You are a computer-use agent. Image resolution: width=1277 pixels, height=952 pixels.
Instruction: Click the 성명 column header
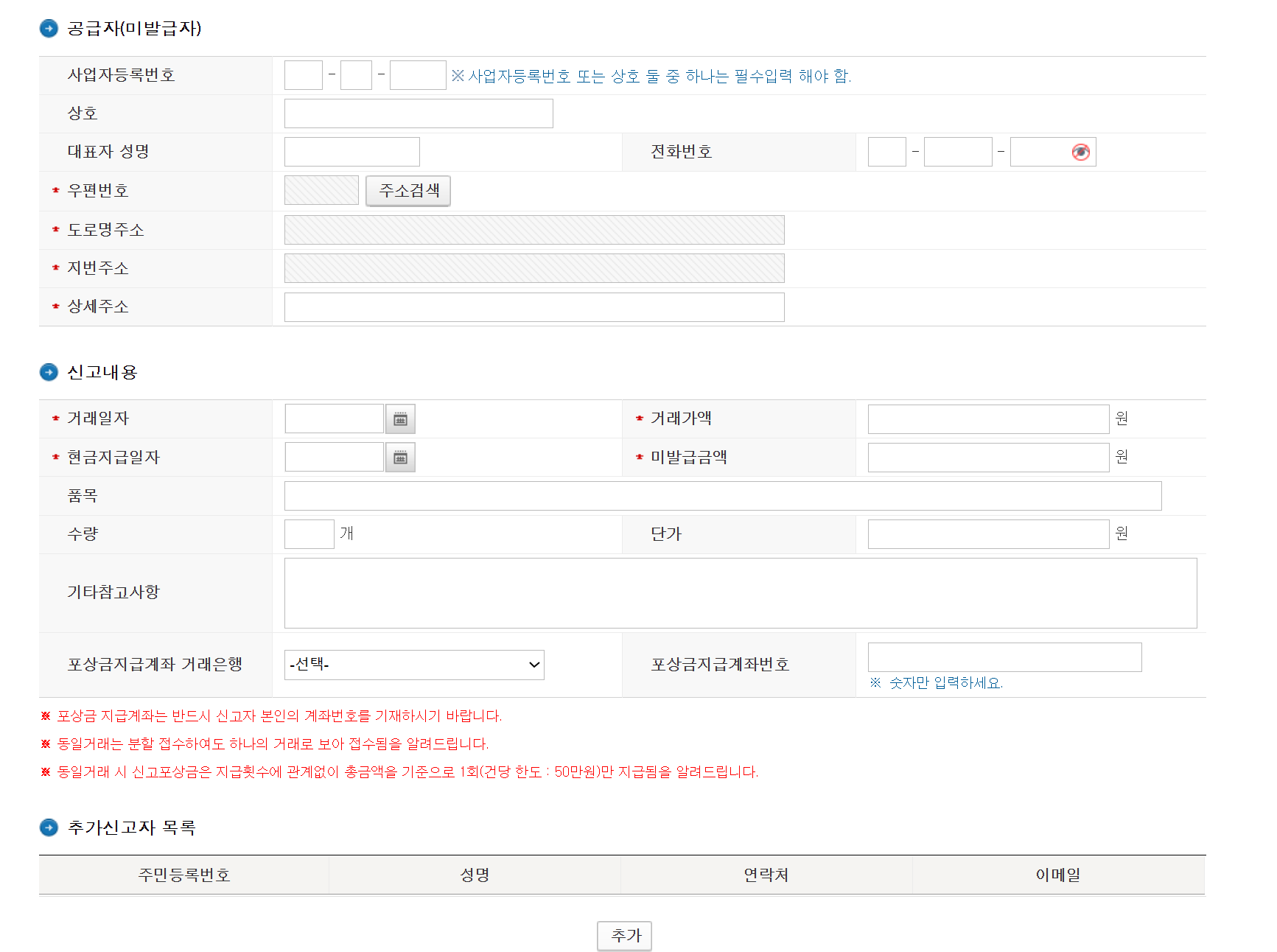tap(475, 875)
